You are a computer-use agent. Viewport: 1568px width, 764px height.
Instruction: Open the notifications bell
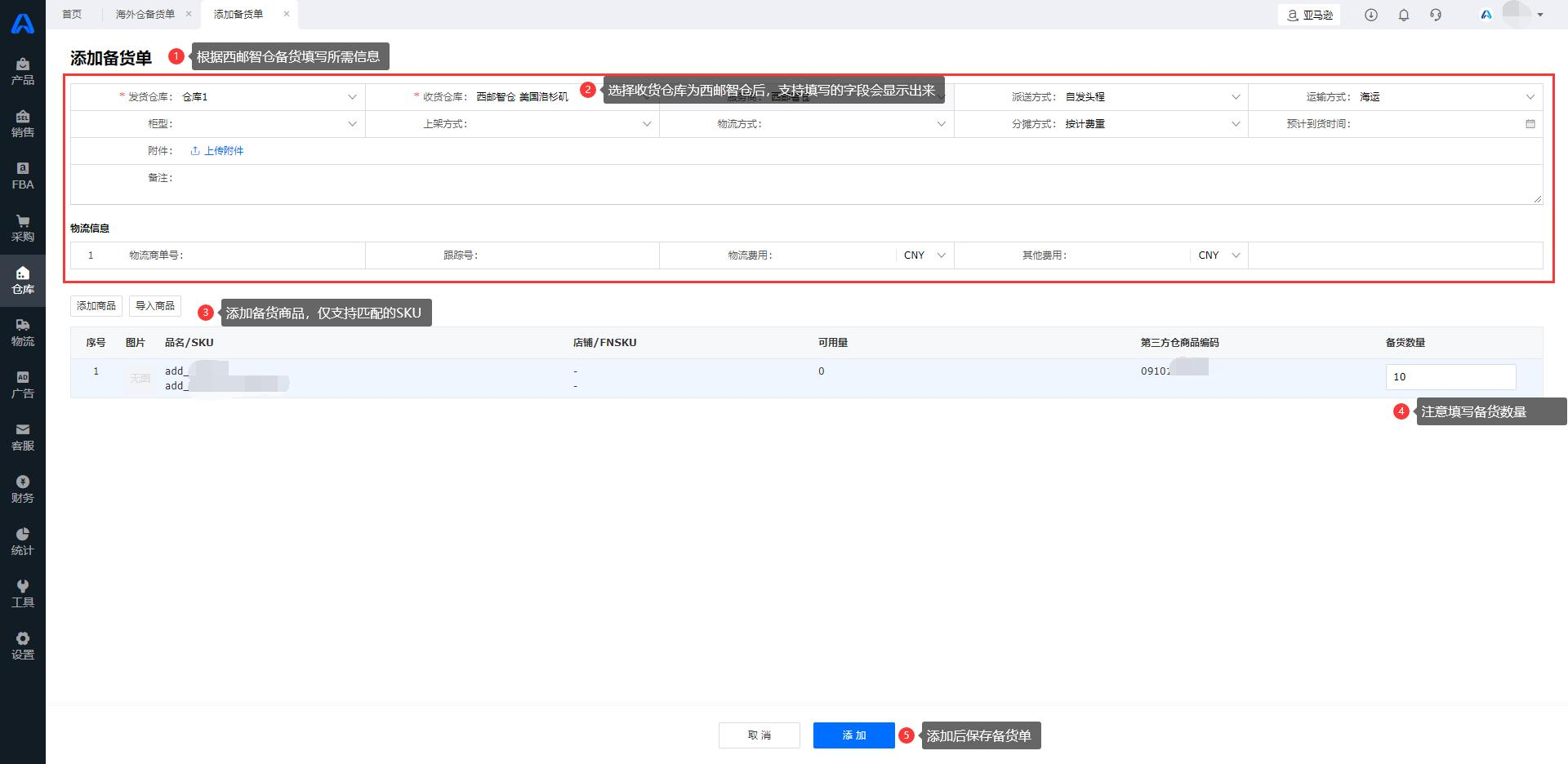(1404, 15)
